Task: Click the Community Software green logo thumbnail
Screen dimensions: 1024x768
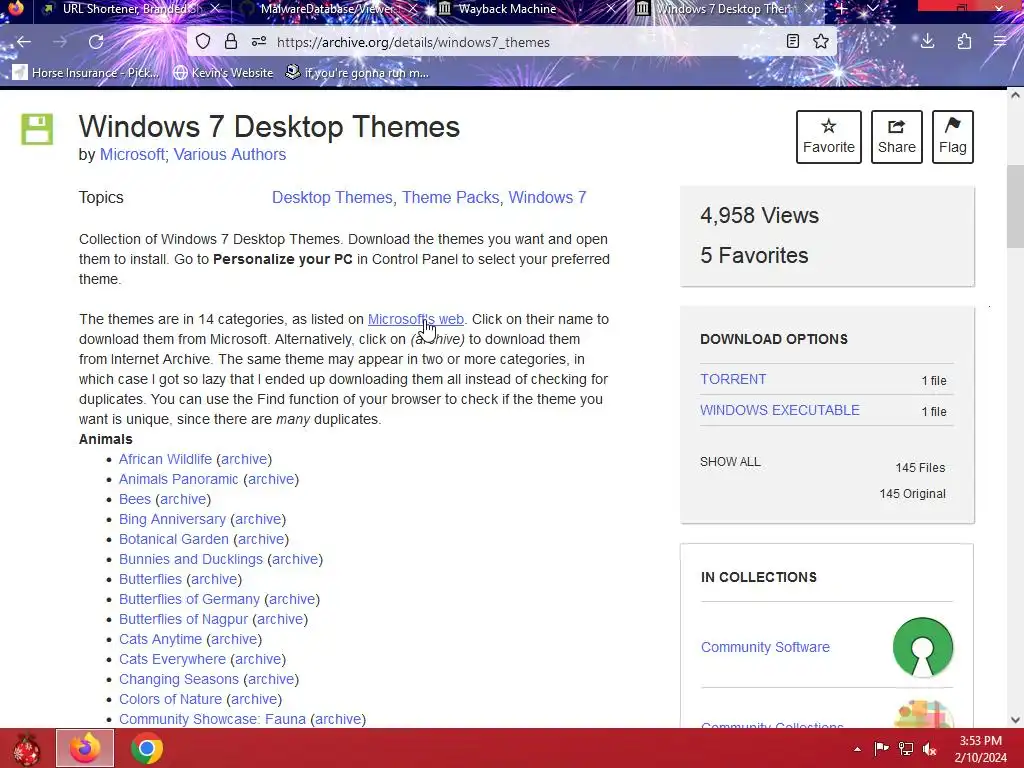Action: tap(922, 647)
